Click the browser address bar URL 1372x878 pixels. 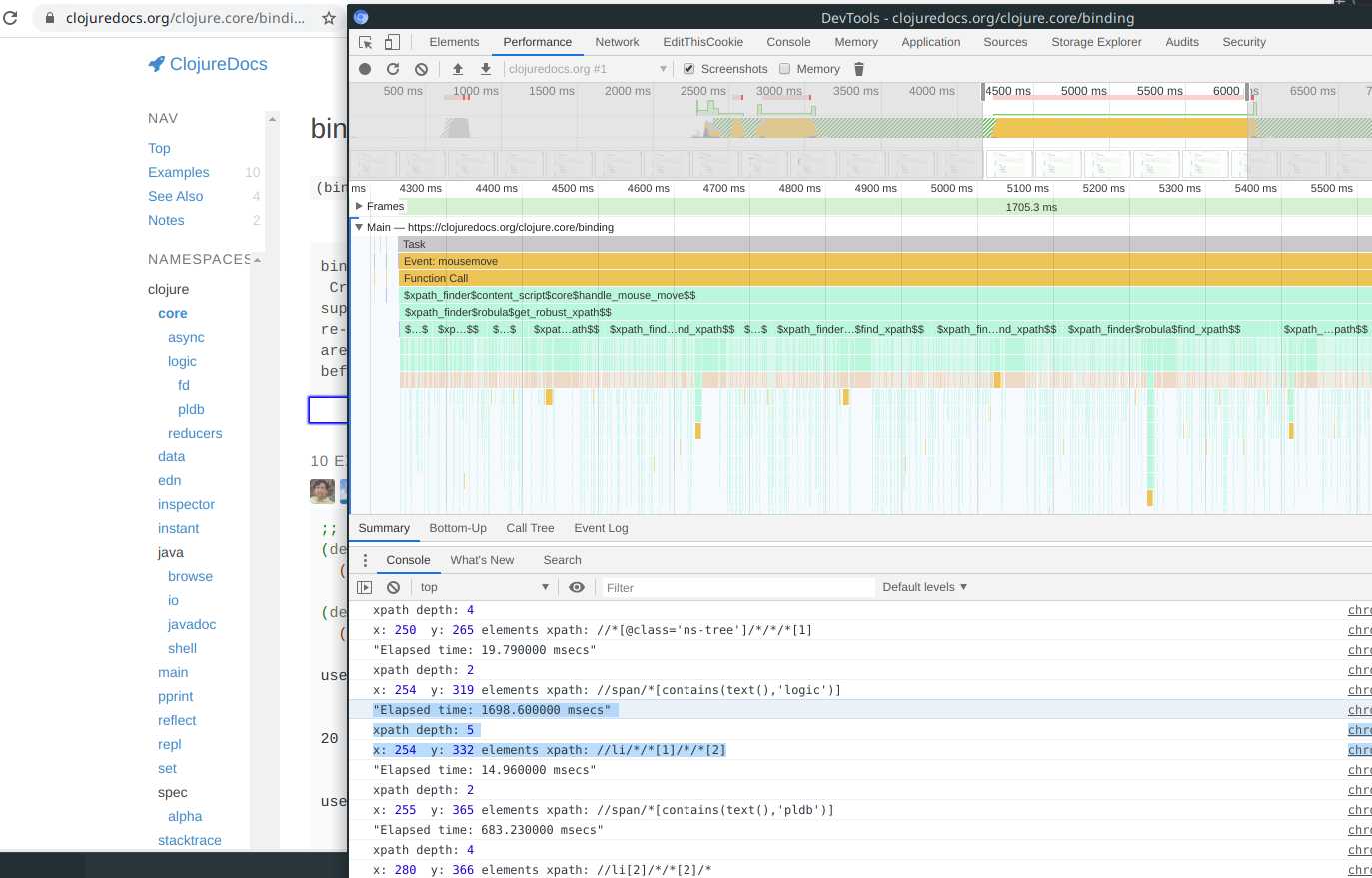(x=185, y=18)
